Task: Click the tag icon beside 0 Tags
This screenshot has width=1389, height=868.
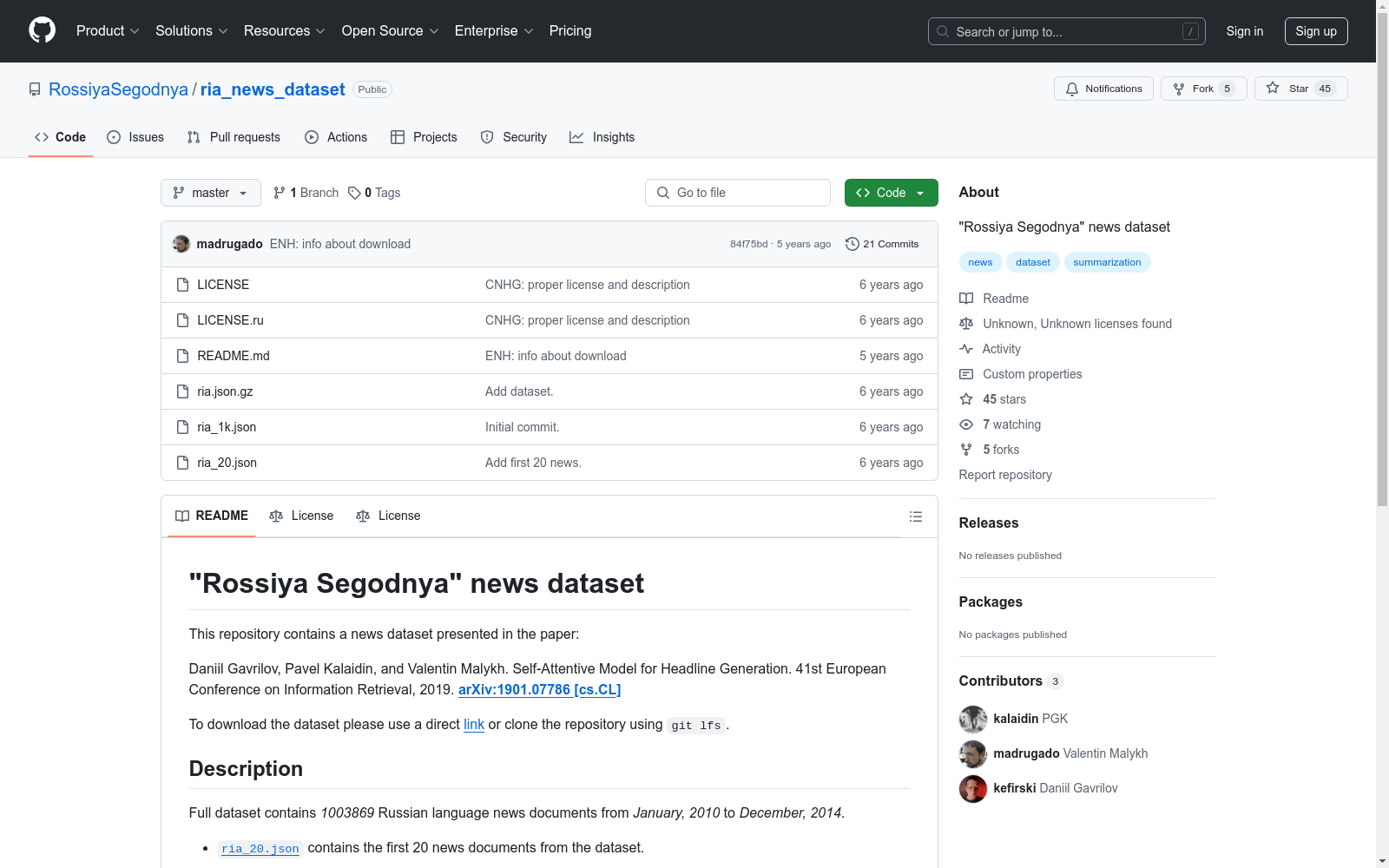Action: [354, 193]
